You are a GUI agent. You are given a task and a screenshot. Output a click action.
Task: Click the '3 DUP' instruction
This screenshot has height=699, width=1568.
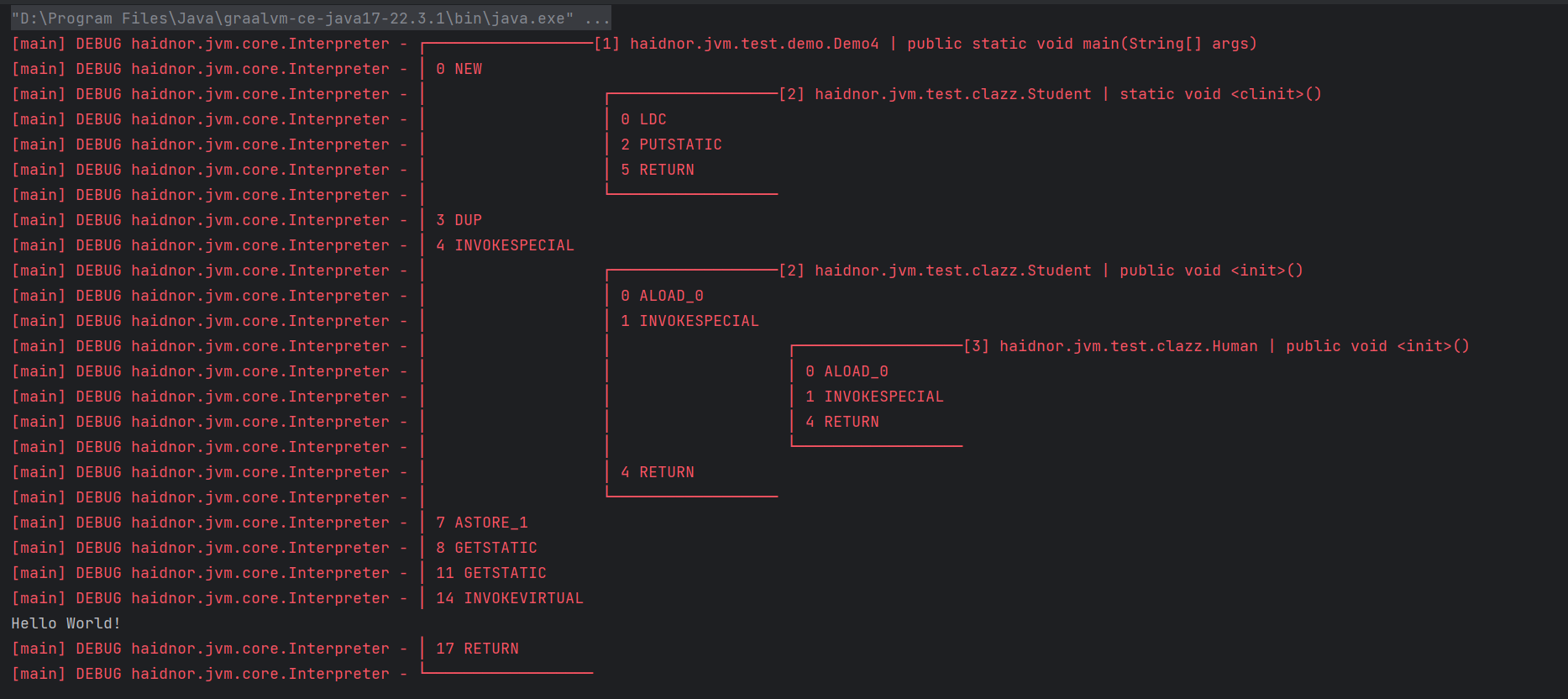point(459,220)
